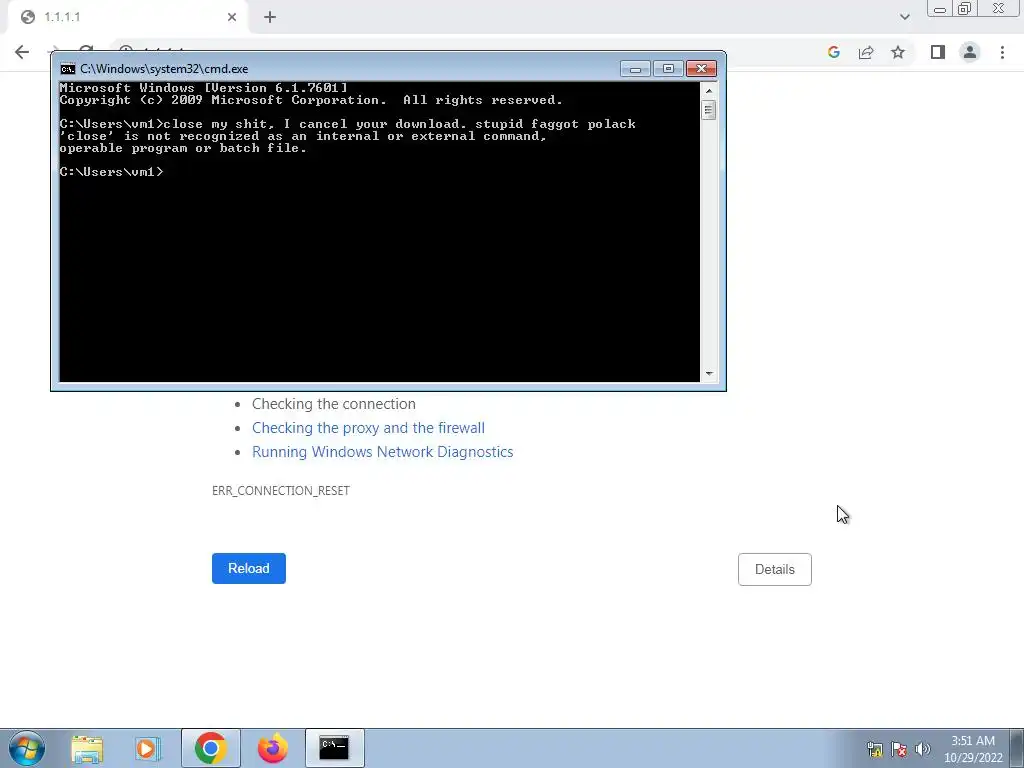
Task: Close the cmd.exe window
Action: pyautogui.click(x=701, y=69)
